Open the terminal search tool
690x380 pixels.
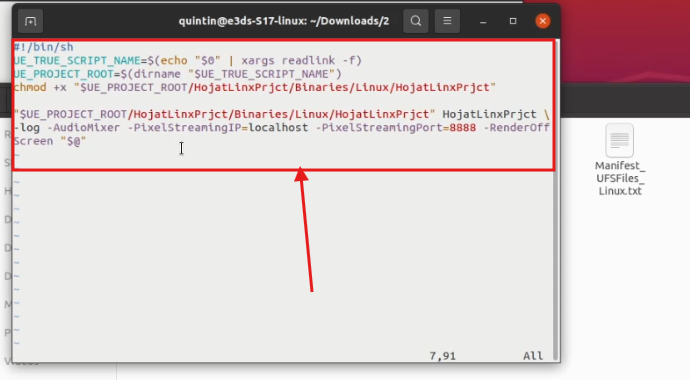click(x=415, y=21)
